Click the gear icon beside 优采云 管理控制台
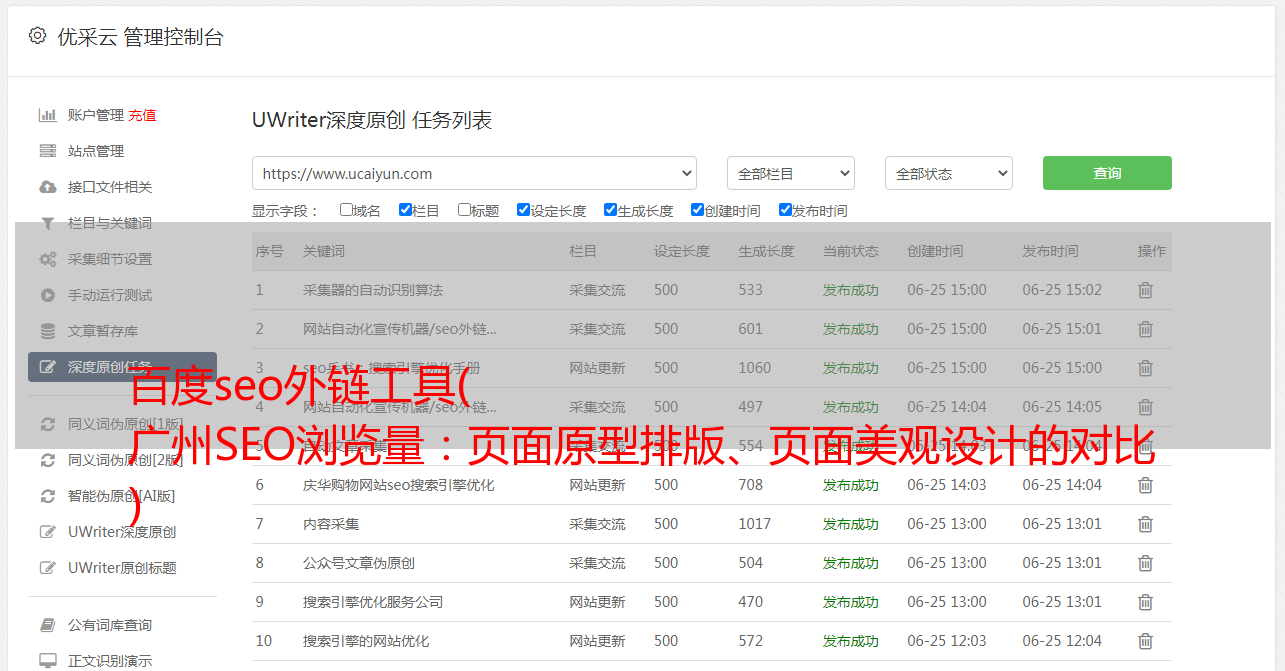The width and height of the screenshot is (1285, 671). pyautogui.click(x=37, y=36)
